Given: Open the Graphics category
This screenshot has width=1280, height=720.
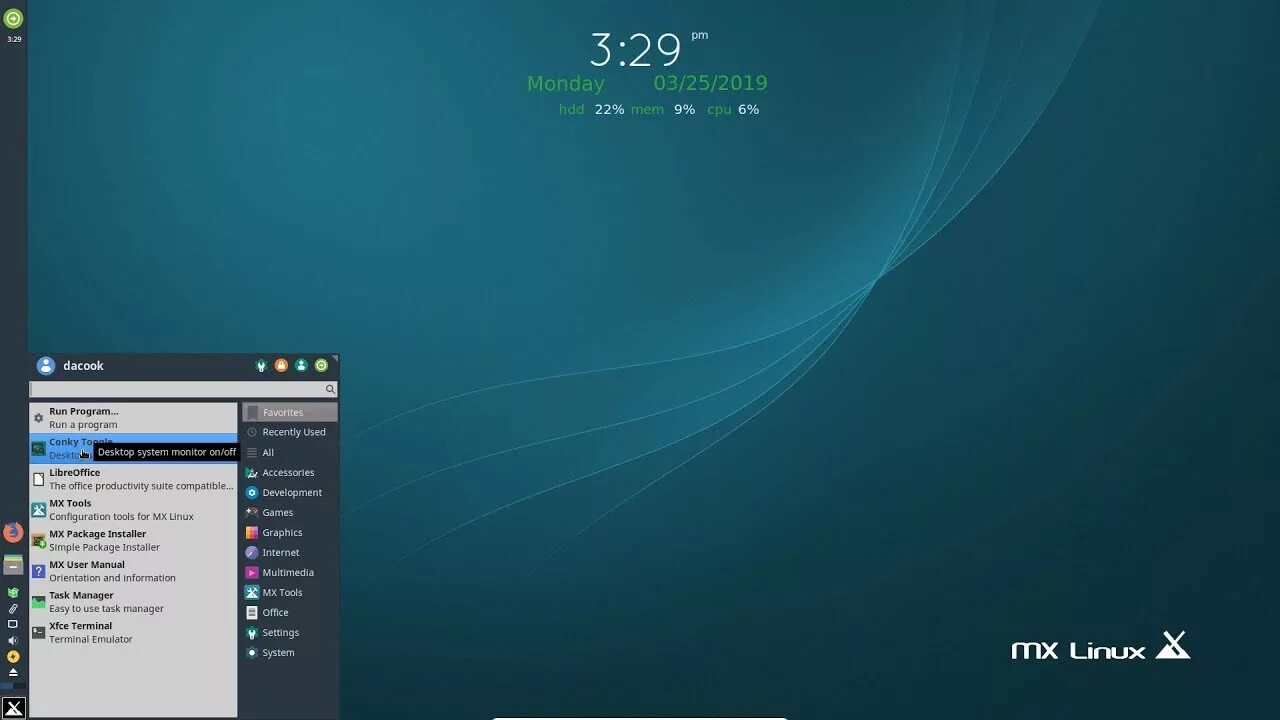Looking at the screenshot, I should coord(290,532).
